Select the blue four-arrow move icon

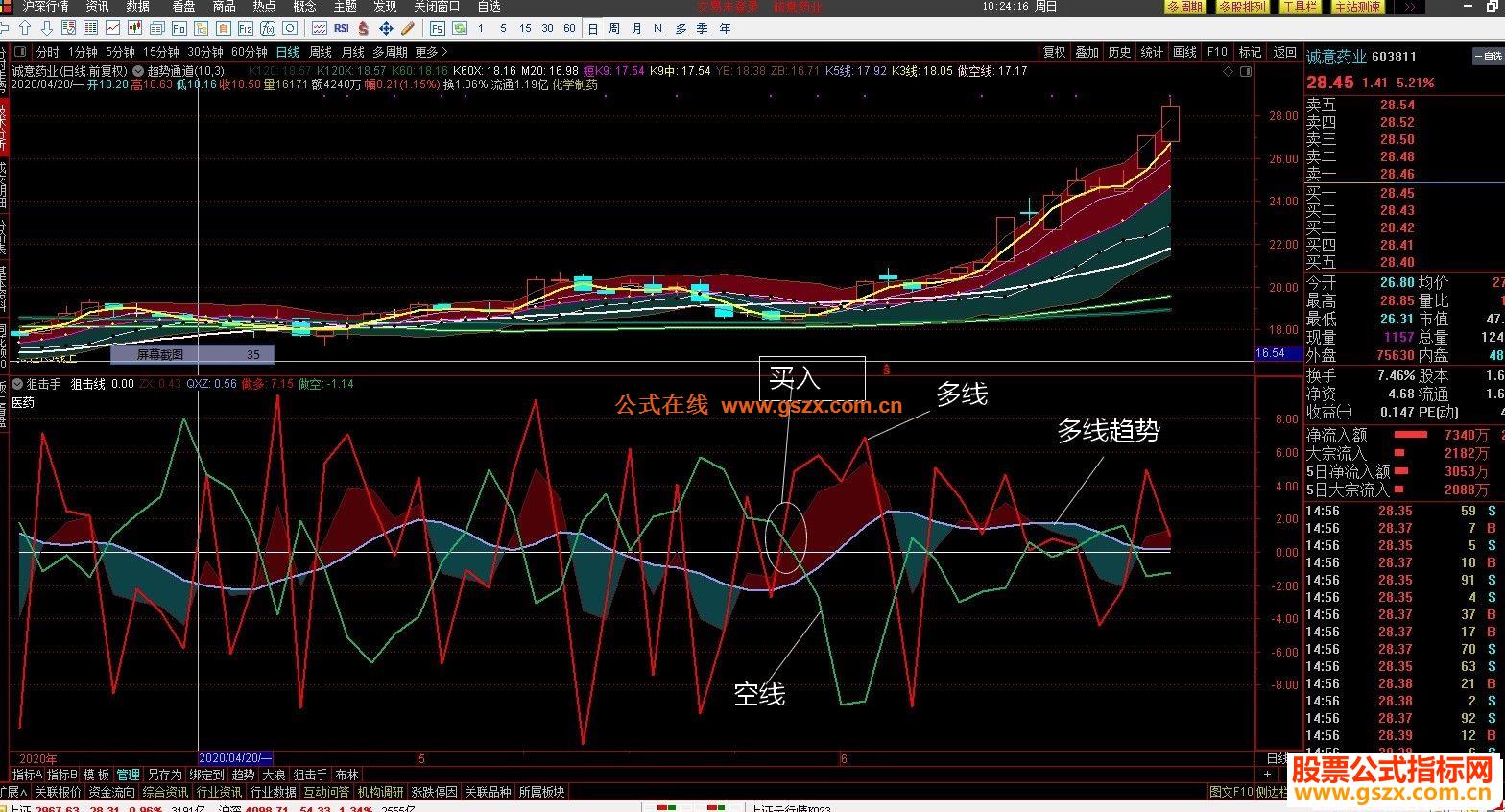tap(386, 29)
